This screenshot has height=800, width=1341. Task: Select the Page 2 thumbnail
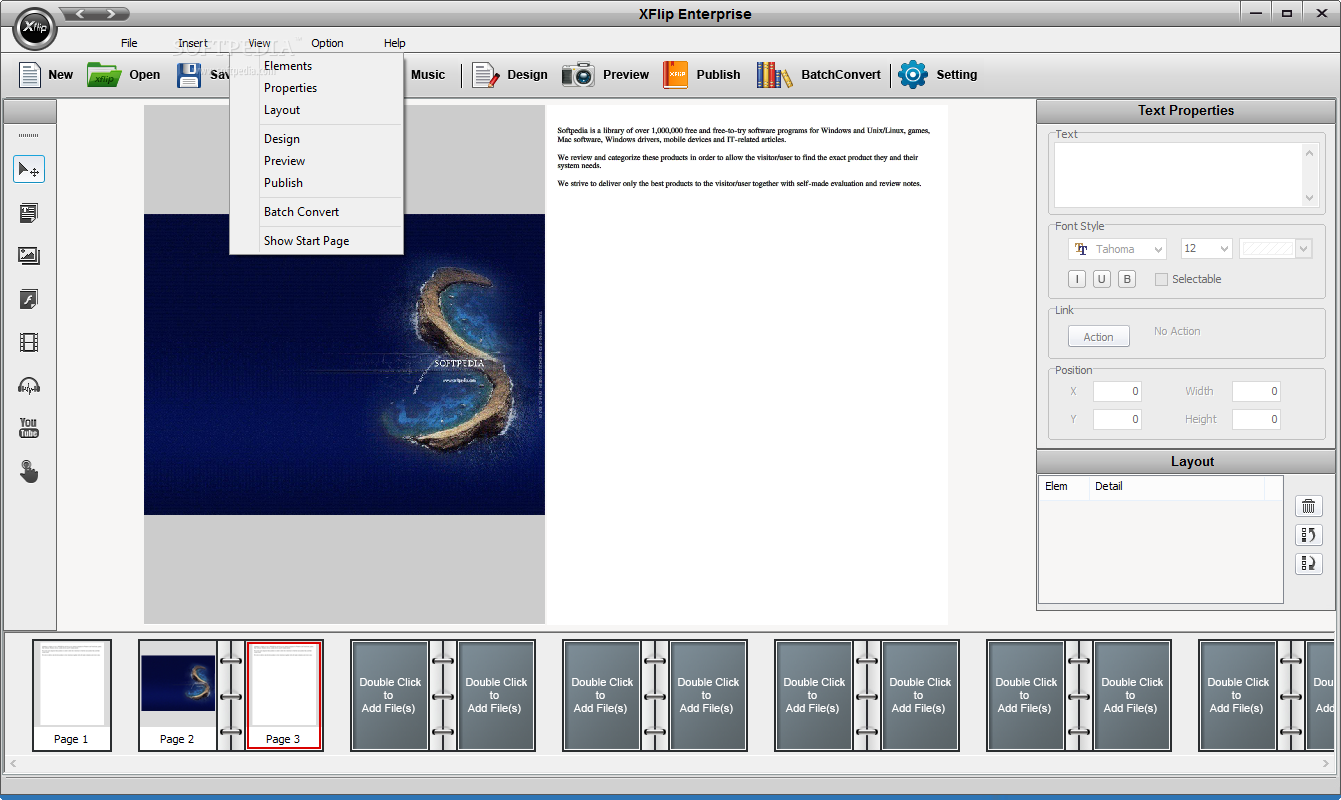(x=177, y=695)
